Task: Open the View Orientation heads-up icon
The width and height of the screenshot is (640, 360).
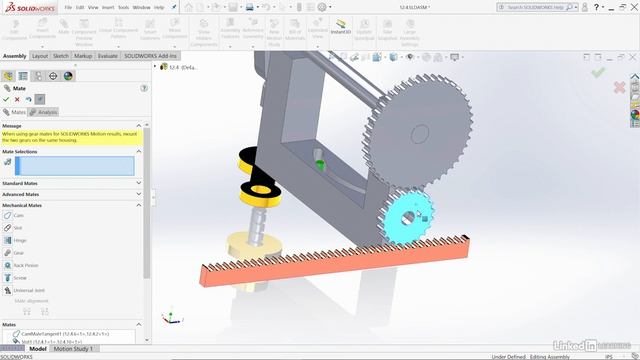Action: (x=377, y=57)
